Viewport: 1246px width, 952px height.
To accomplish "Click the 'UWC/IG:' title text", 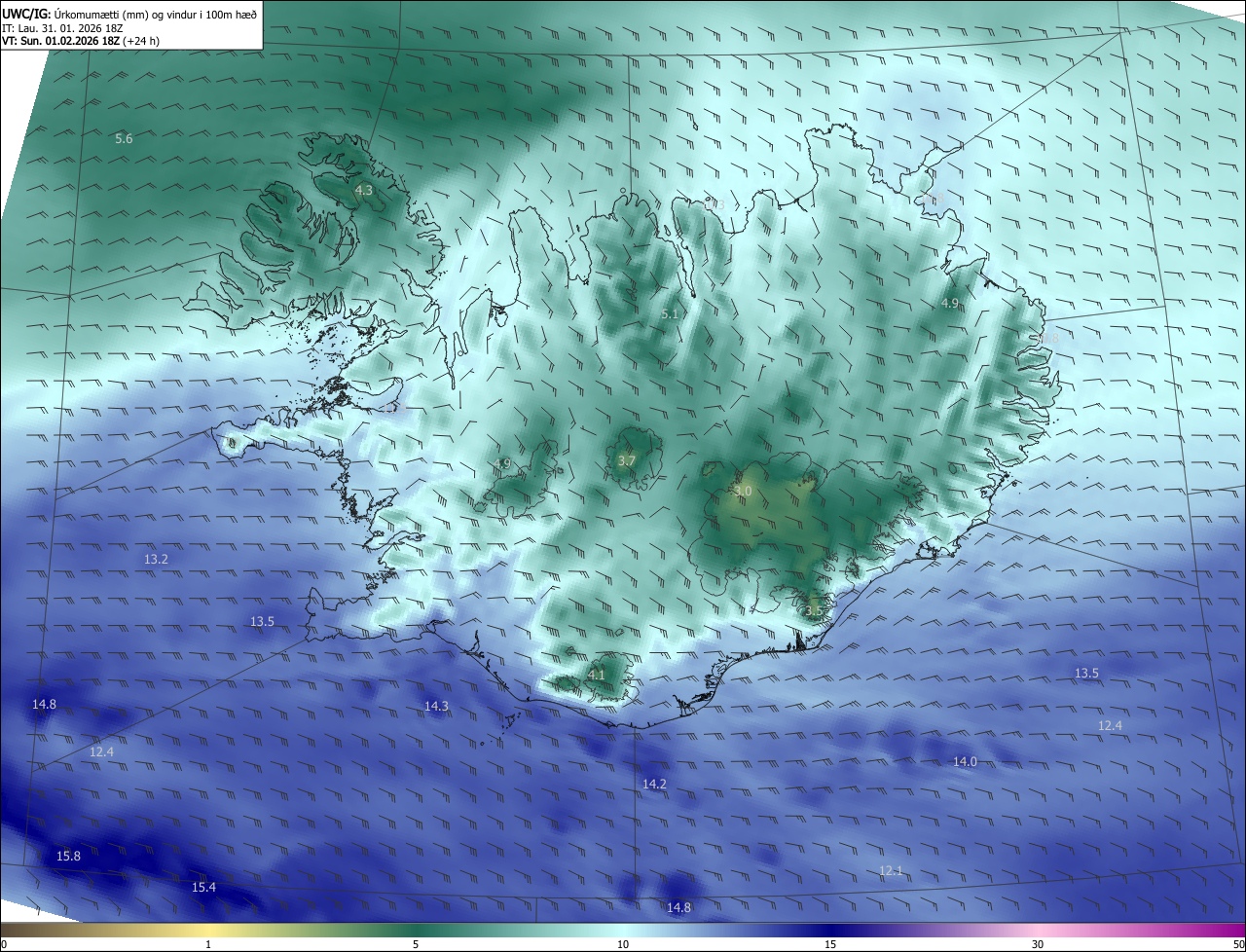I will click(x=26, y=13).
